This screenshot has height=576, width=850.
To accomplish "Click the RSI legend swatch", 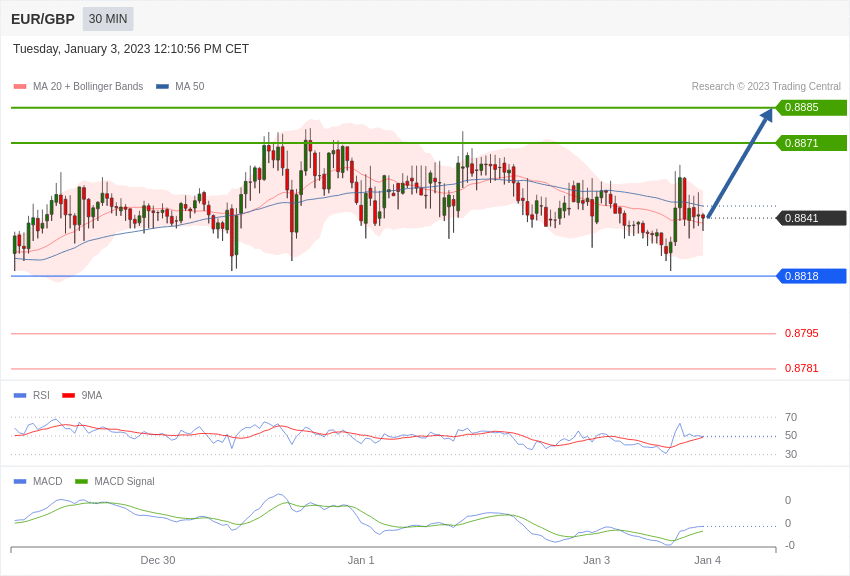I will 20,396.
